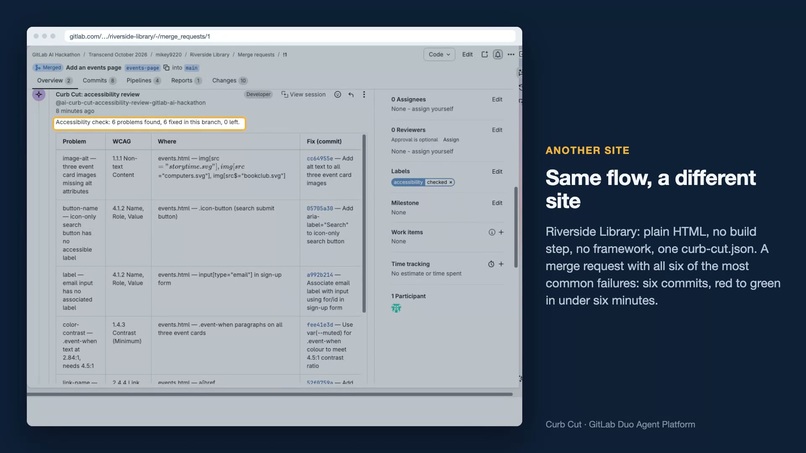Click the mikey9220 breadcrumb

(x=169, y=55)
